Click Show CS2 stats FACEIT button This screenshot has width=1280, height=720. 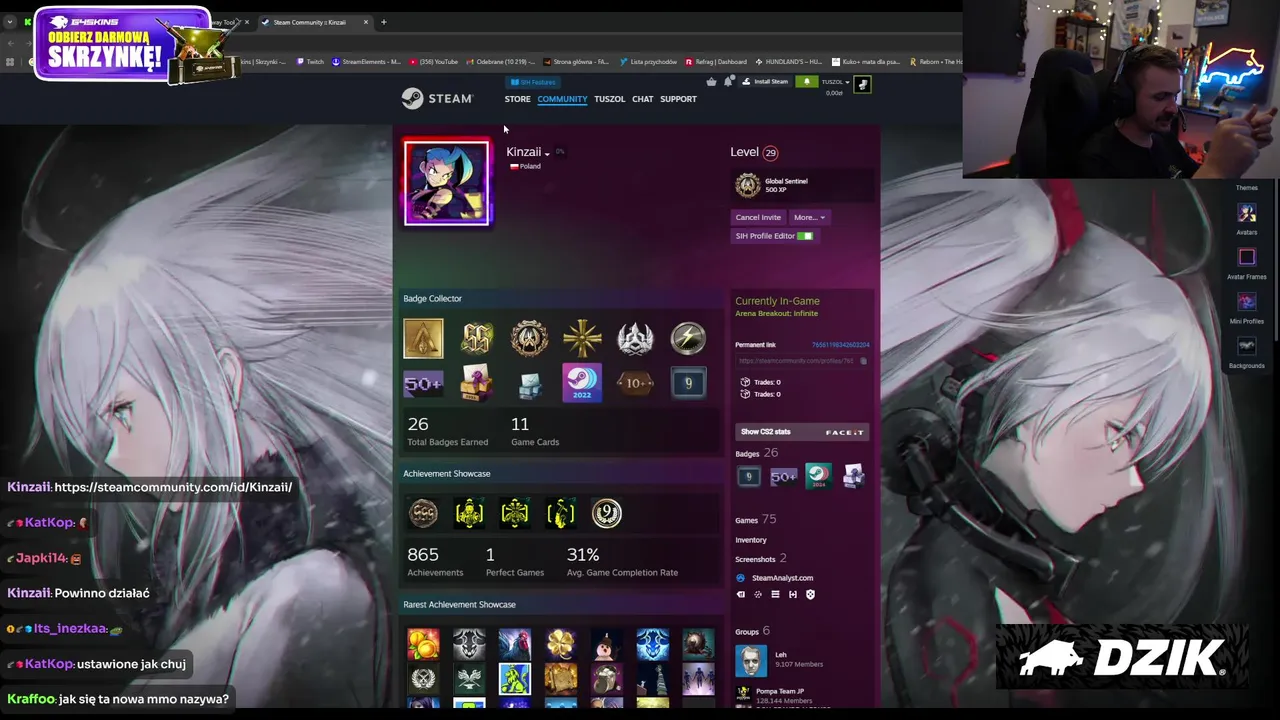pos(803,432)
